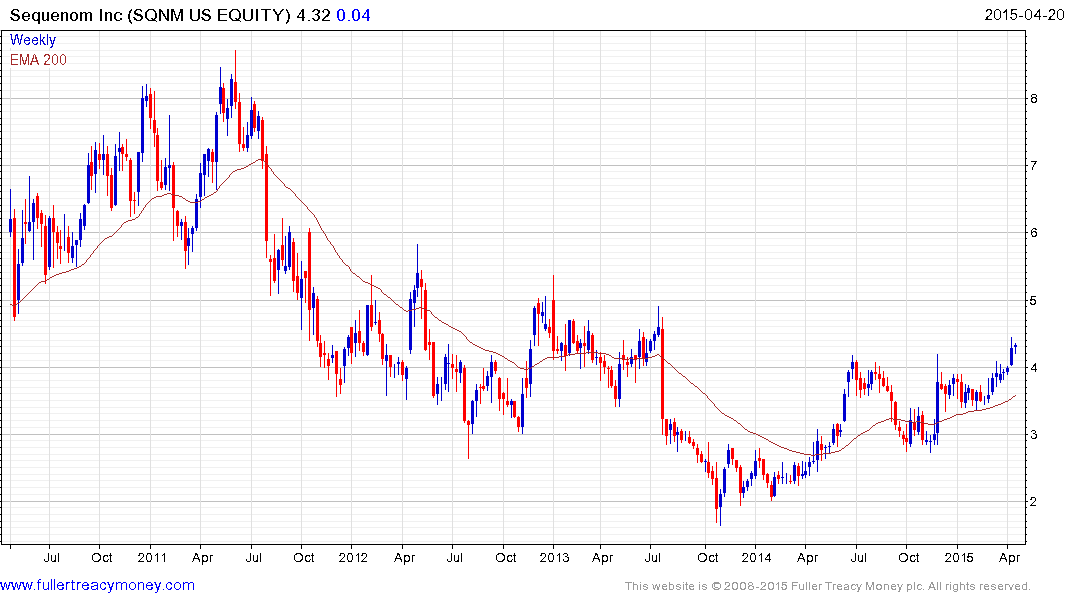Click the 2011 label on the time axis
The width and height of the screenshot is (1075, 600).
[x=151, y=558]
